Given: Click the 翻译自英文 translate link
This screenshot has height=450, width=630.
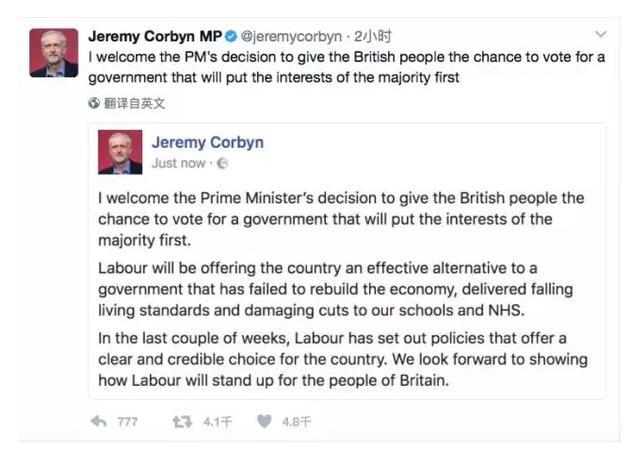Looking at the screenshot, I should (134, 102).
